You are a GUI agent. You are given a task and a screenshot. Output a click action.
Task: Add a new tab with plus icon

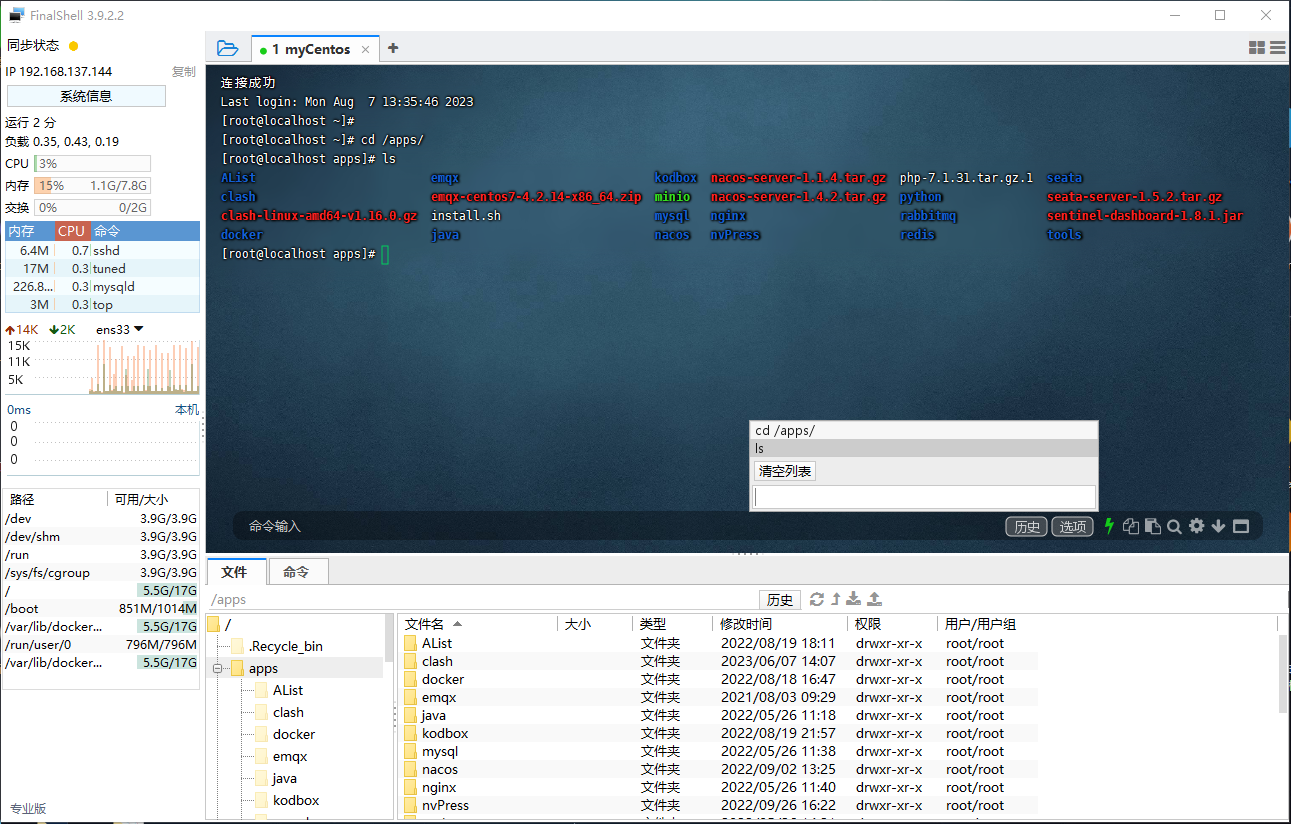point(393,48)
